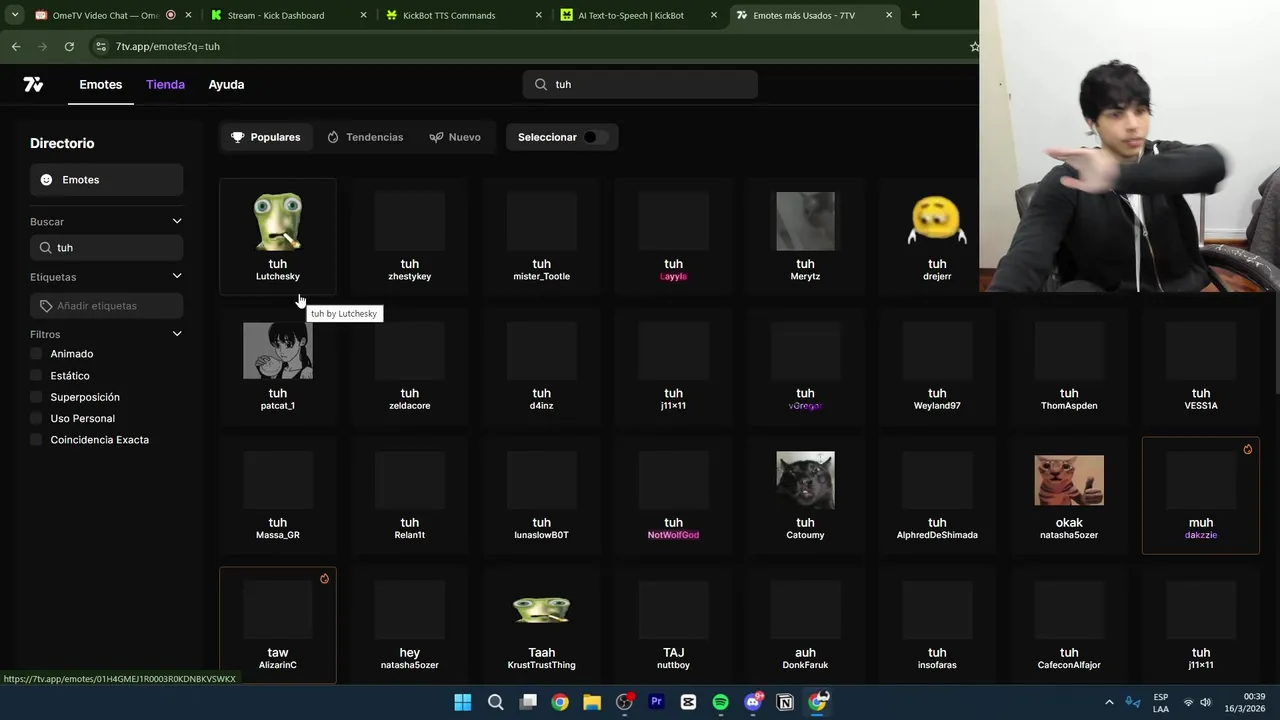Open Task View on the taskbar
The height and width of the screenshot is (720, 1280).
tap(528, 702)
